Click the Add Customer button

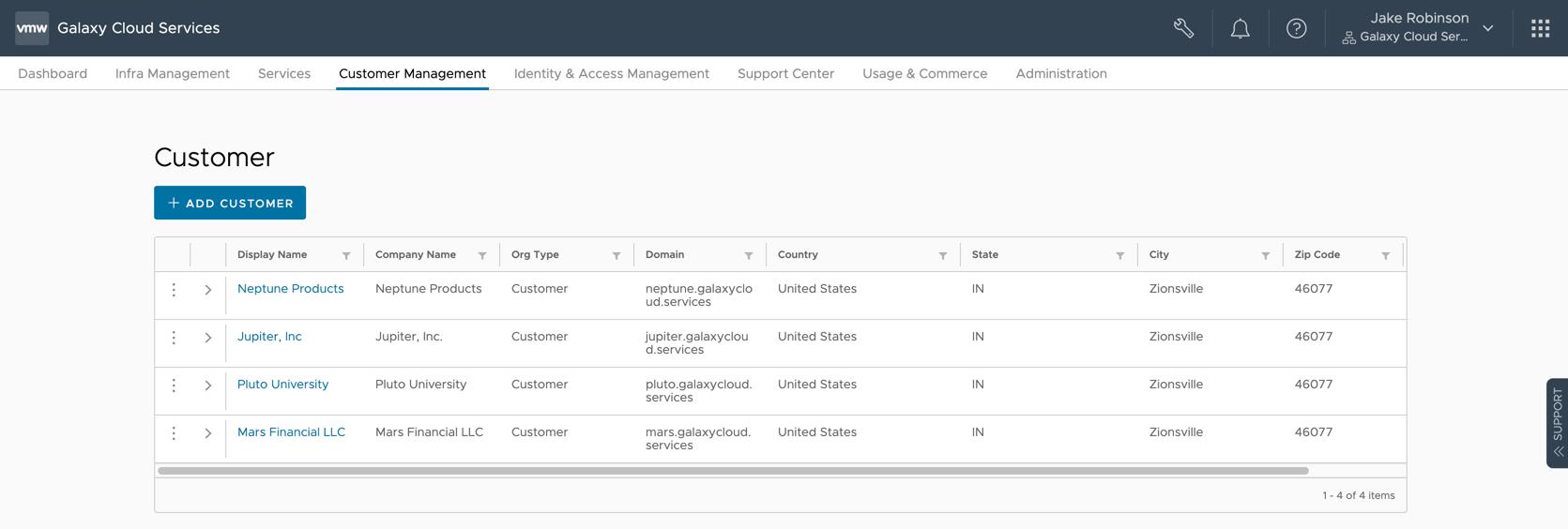(x=230, y=203)
